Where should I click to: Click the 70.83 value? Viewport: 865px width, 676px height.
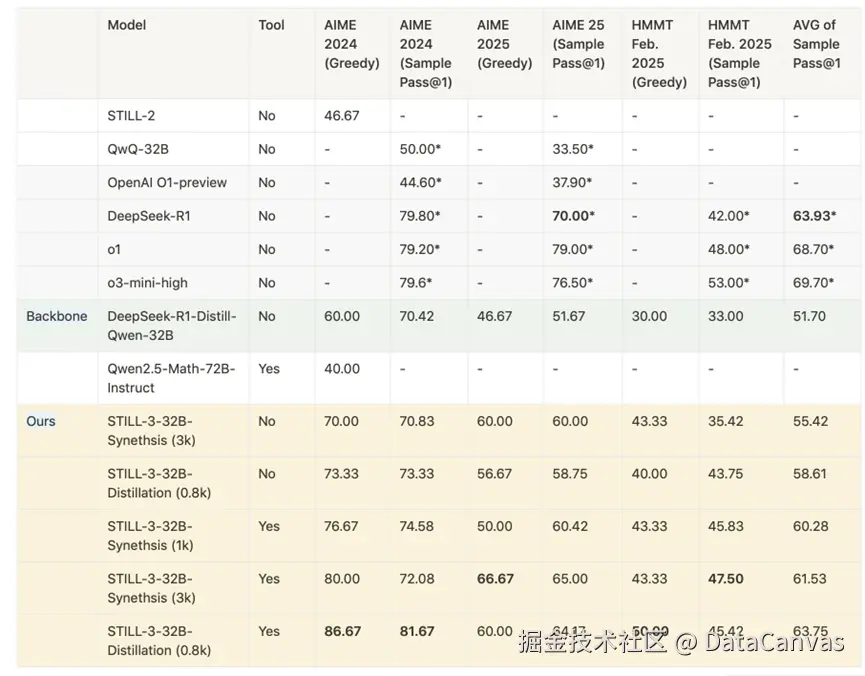click(x=417, y=421)
